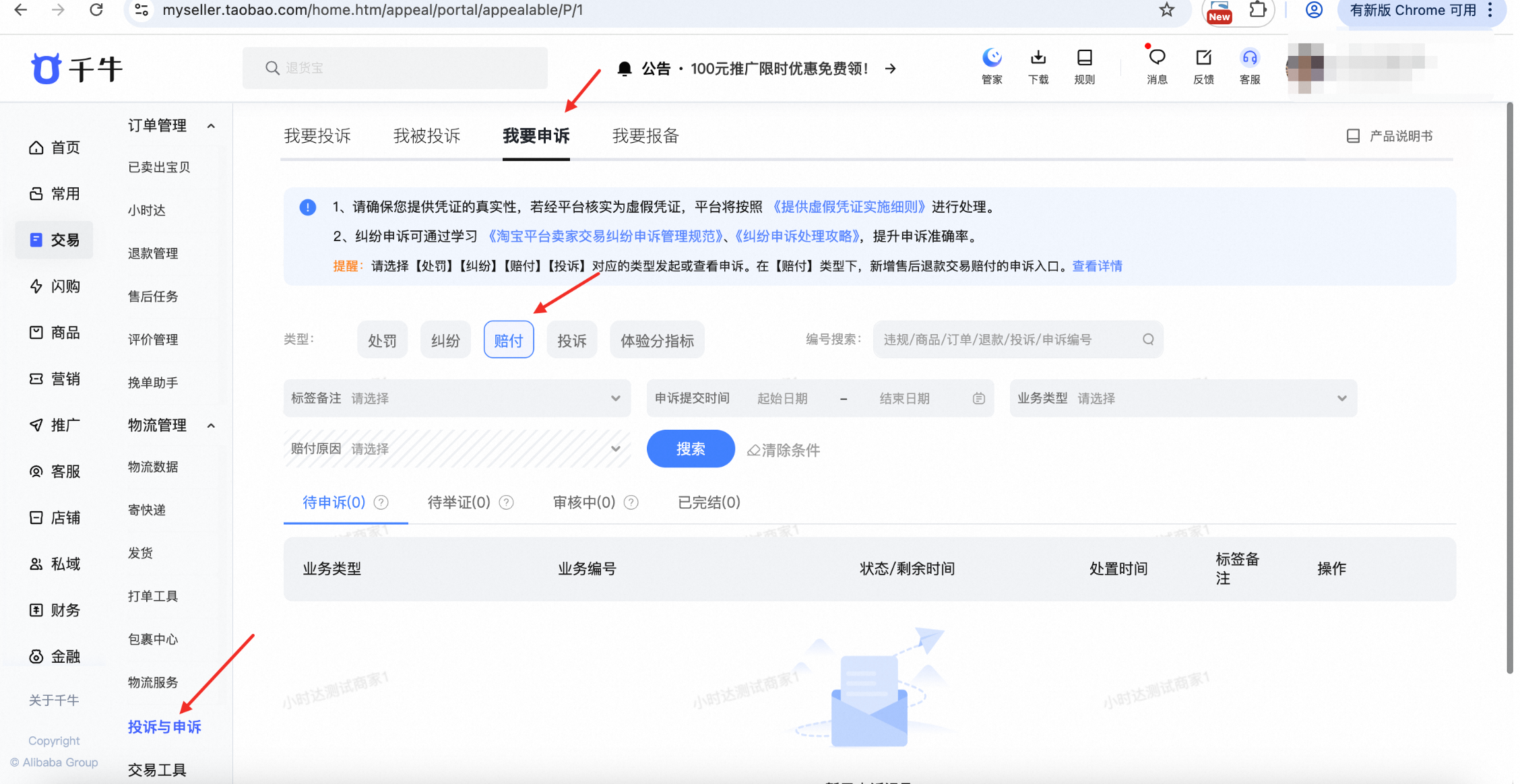
Task: Reload the page in Chrome
Action: [x=96, y=10]
